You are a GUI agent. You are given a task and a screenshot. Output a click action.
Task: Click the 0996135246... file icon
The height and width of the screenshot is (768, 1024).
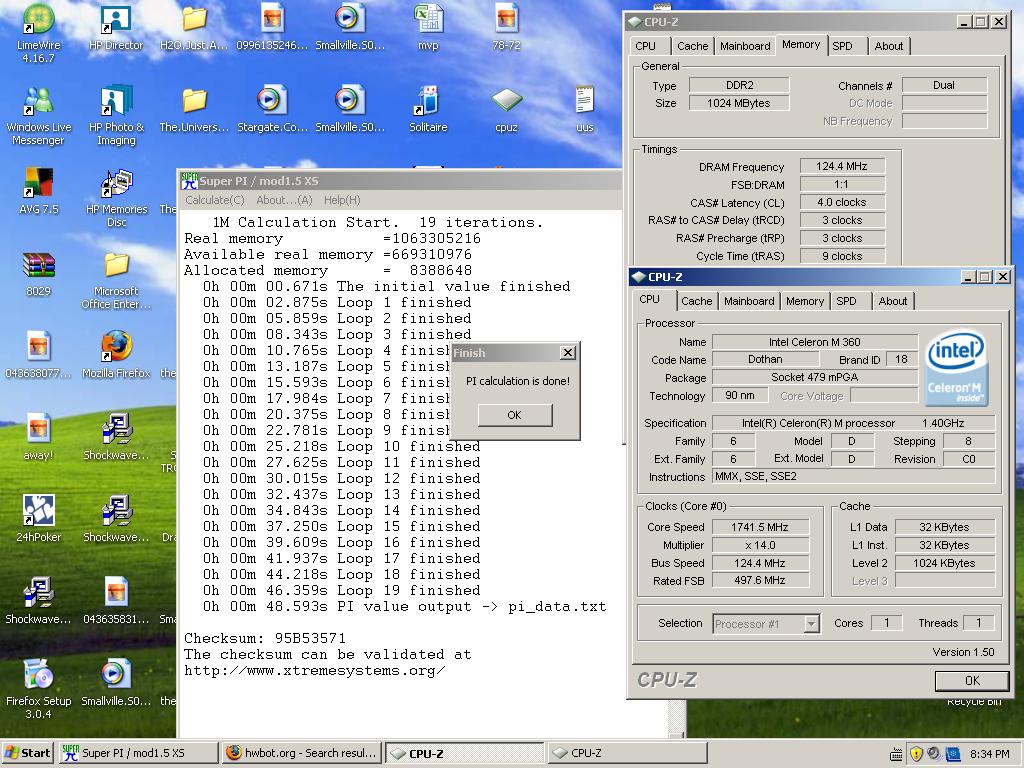272,27
